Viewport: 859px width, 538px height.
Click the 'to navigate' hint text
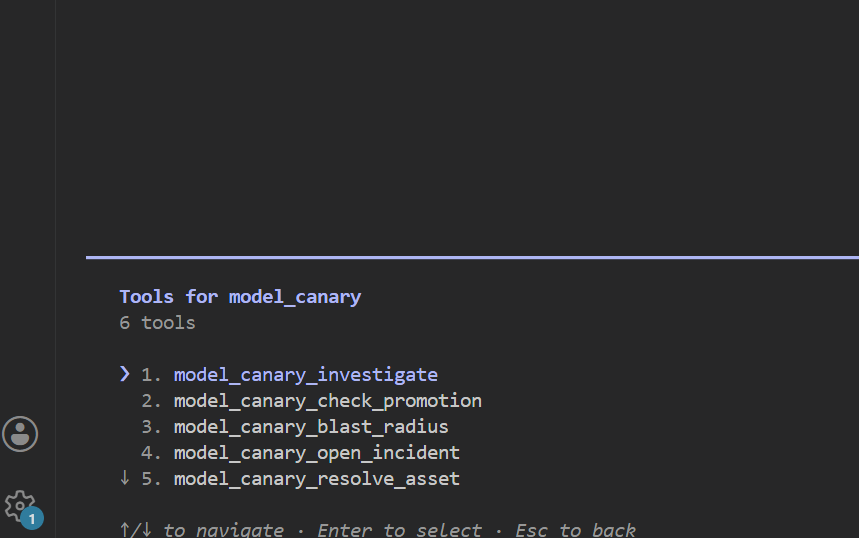[224, 530]
